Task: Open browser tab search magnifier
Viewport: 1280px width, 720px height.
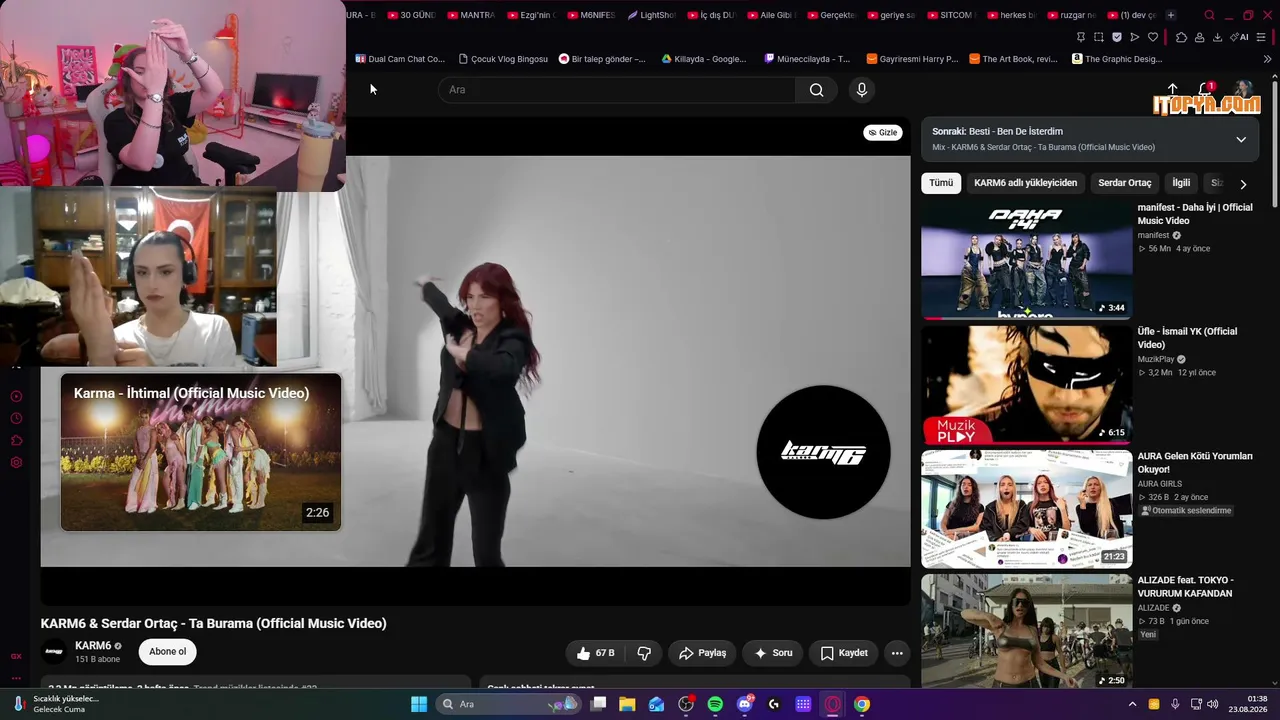Action: (x=1209, y=15)
